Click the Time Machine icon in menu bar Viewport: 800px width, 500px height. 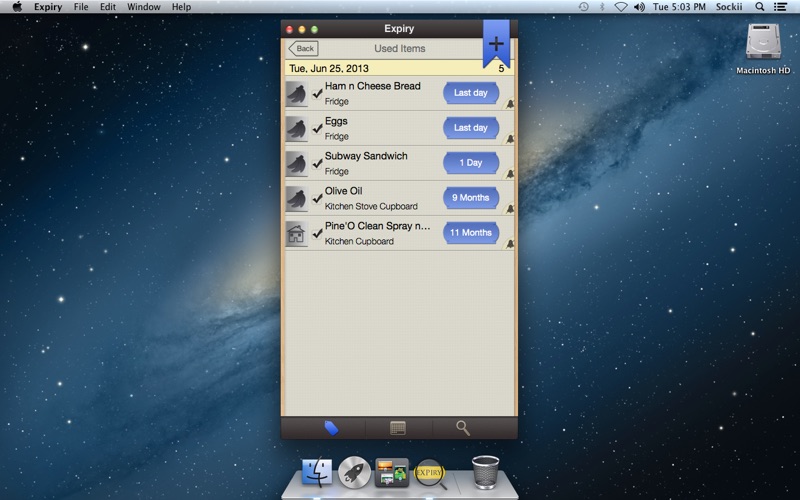(583, 7)
